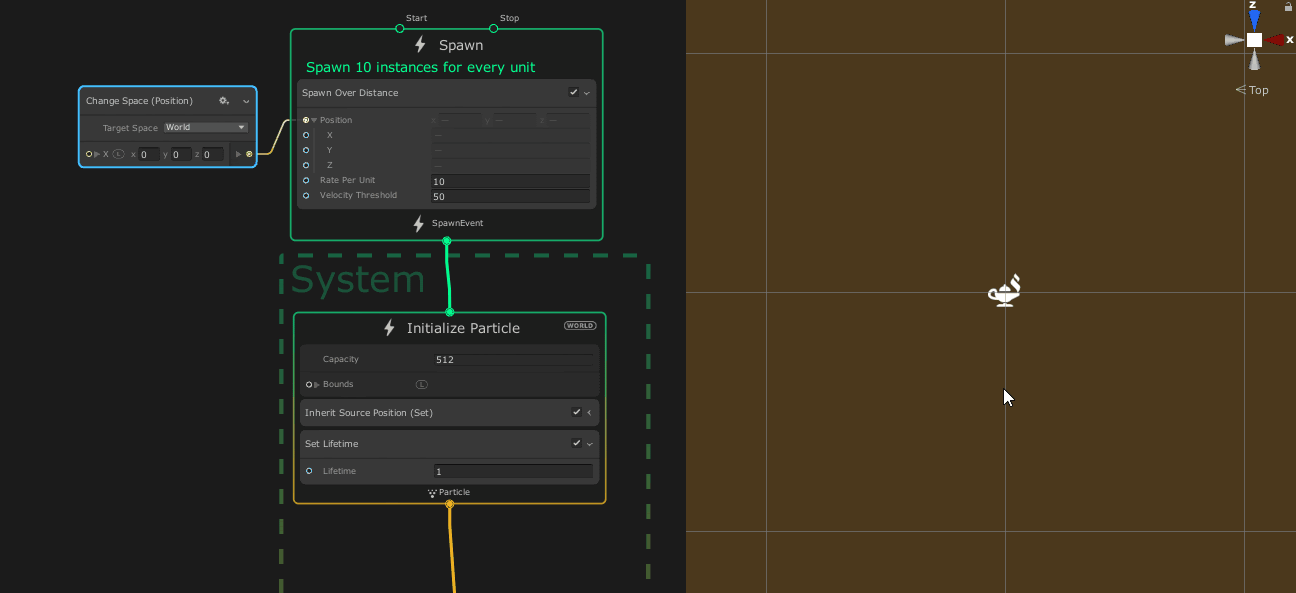This screenshot has width=1296, height=593.
Task: Click the Stop flow port on Spawn
Action: pos(494,29)
